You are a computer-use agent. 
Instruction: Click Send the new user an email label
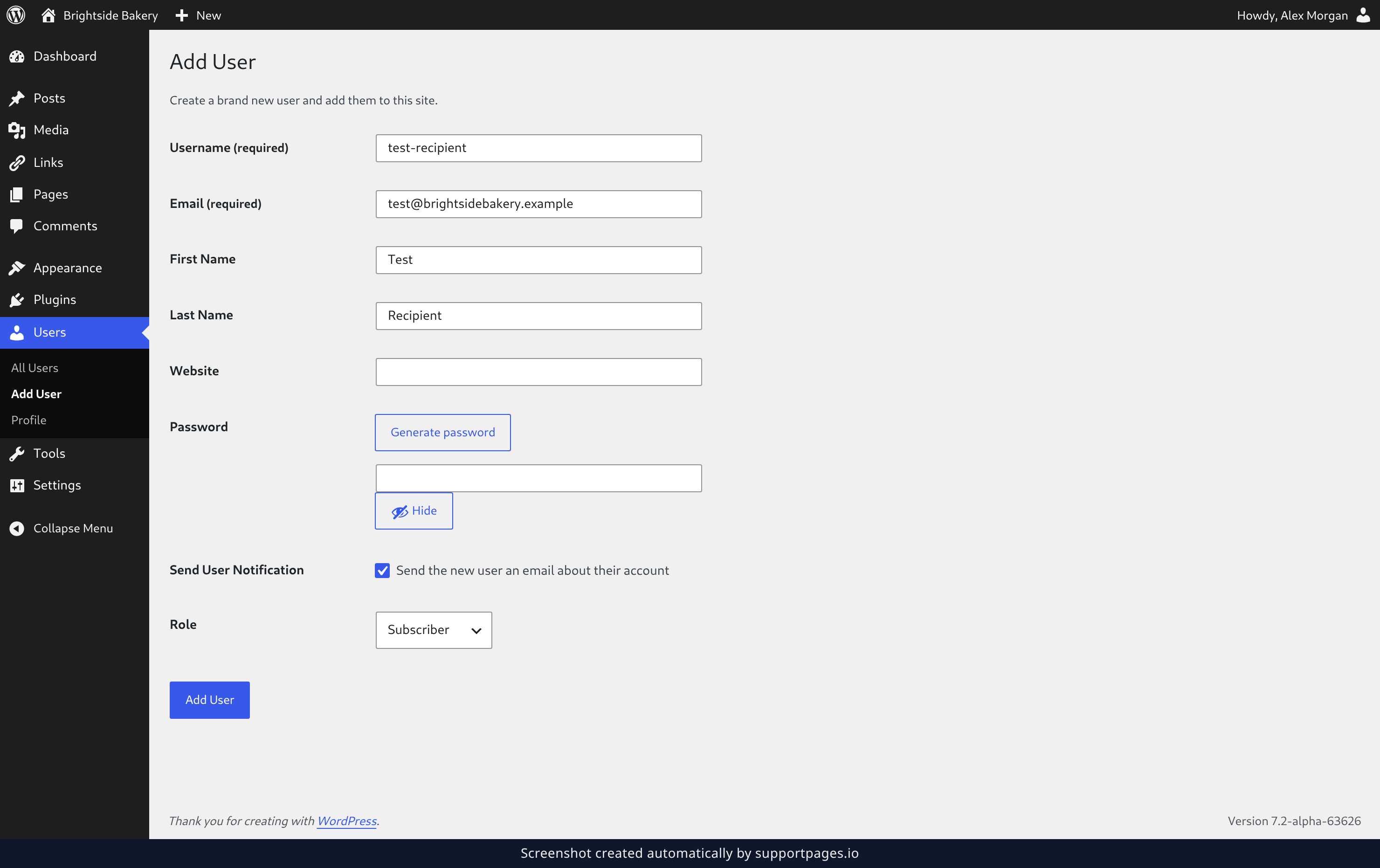532,570
